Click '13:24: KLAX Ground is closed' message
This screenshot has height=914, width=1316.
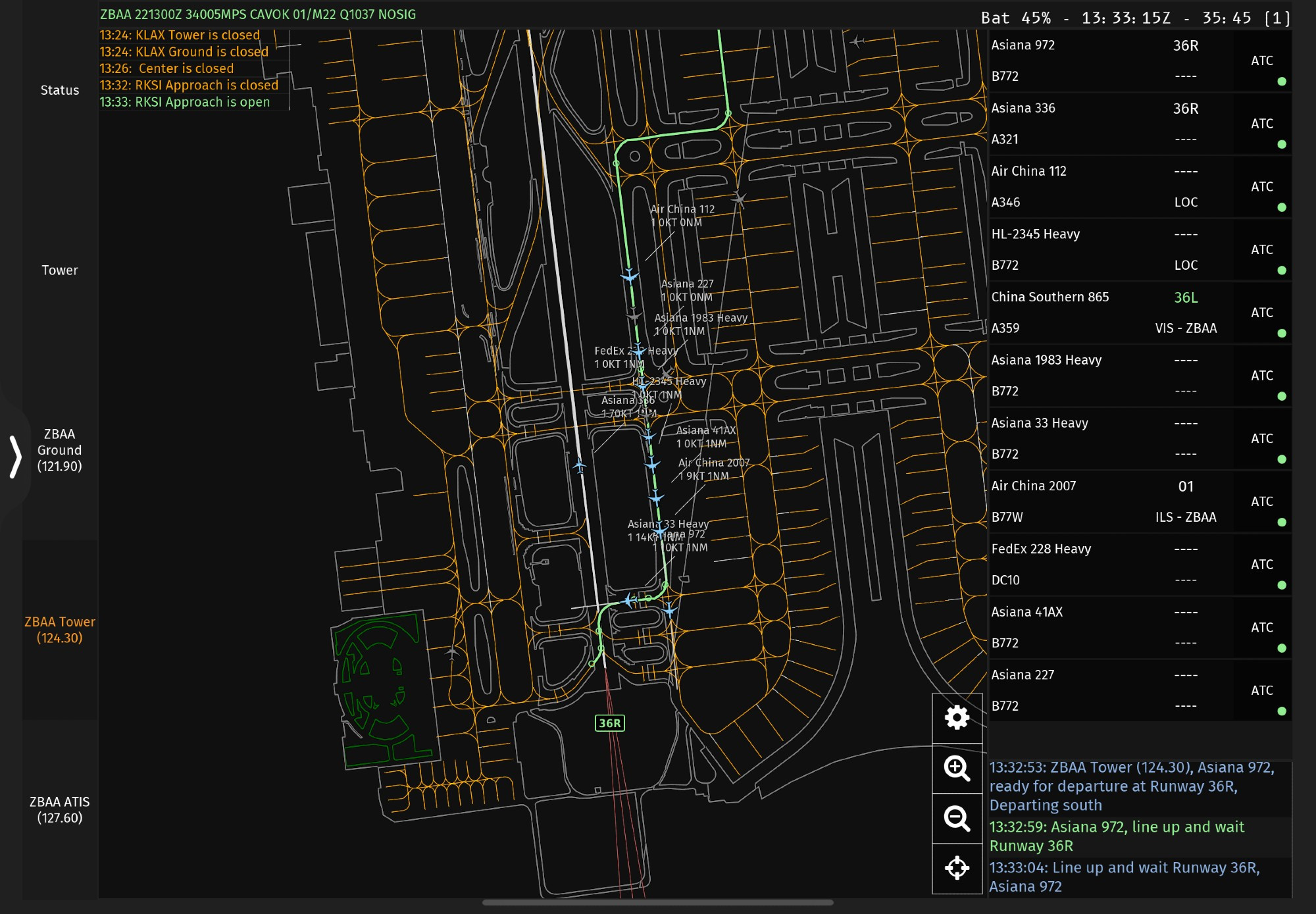(x=184, y=51)
